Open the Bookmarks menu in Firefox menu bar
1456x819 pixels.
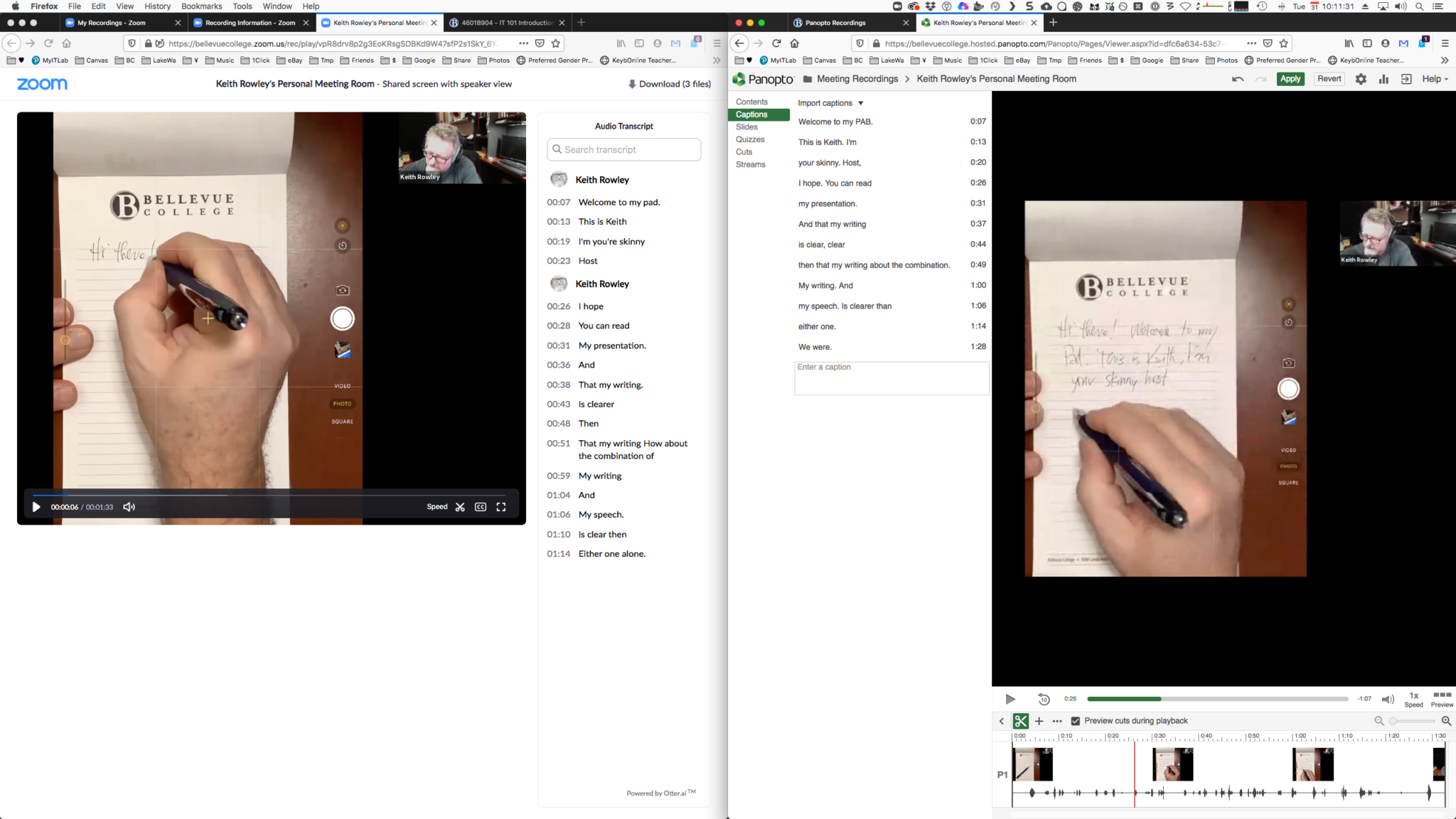click(x=201, y=6)
